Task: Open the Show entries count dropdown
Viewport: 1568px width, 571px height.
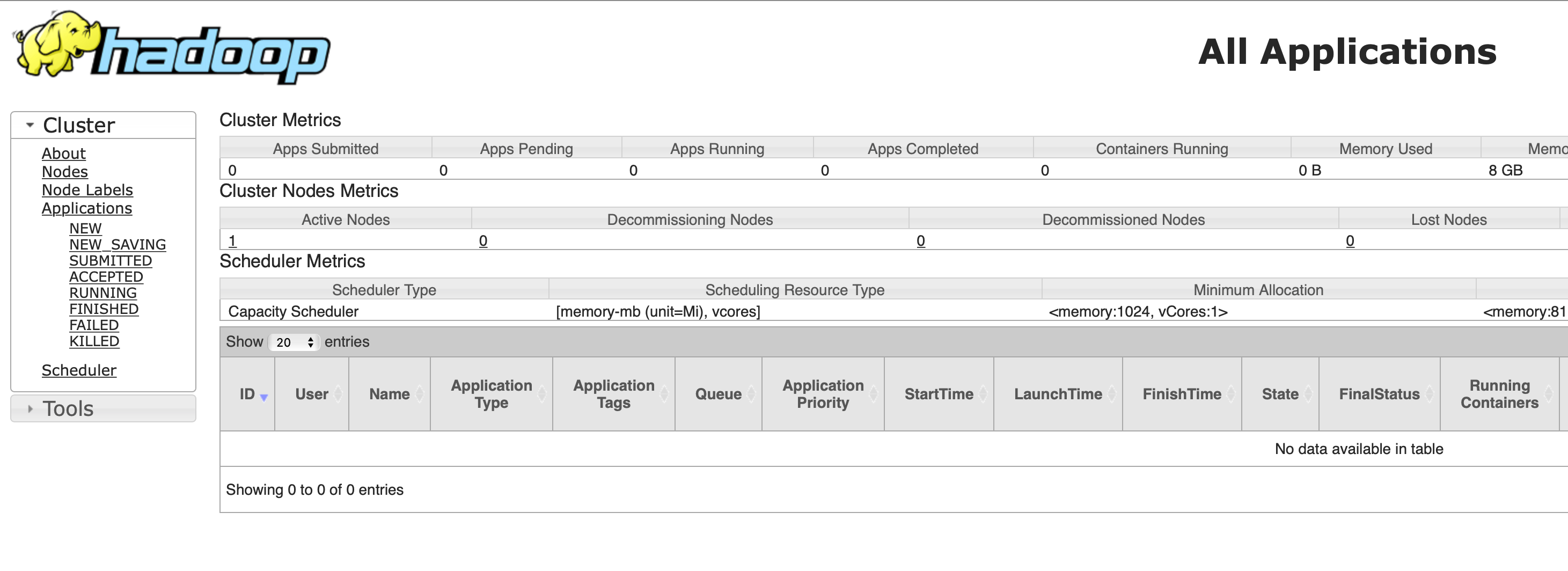Action: click(294, 342)
